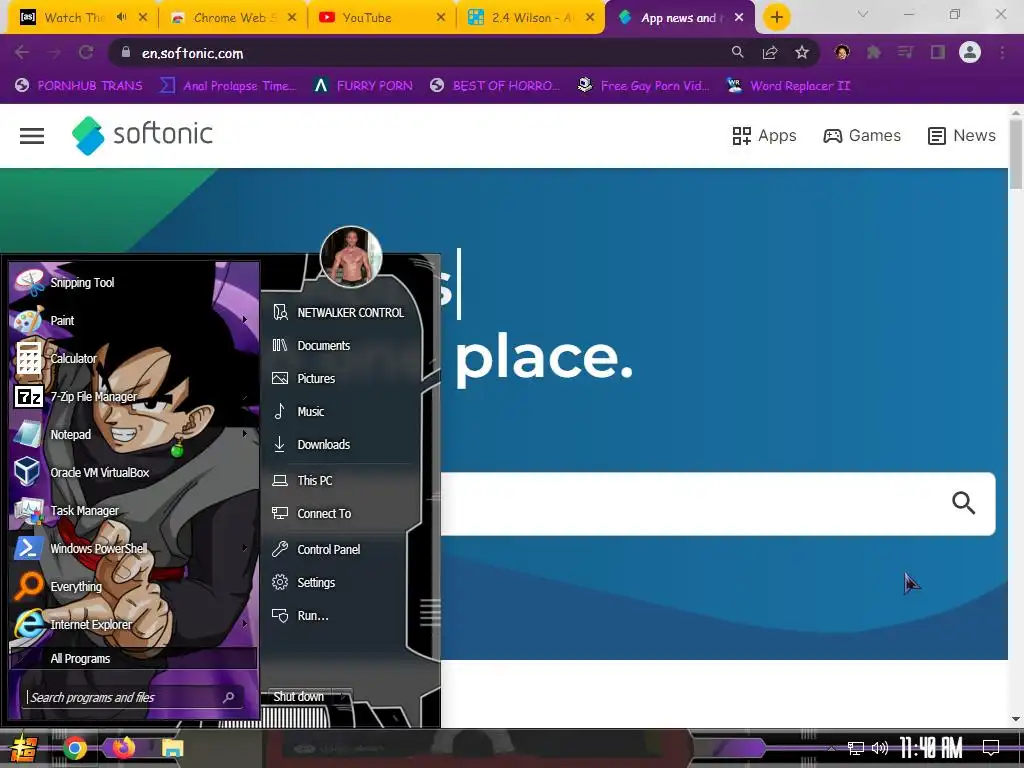Switch to the 2.4 Wilson tab
Screen dimensions: 1024x768
click(x=530, y=18)
